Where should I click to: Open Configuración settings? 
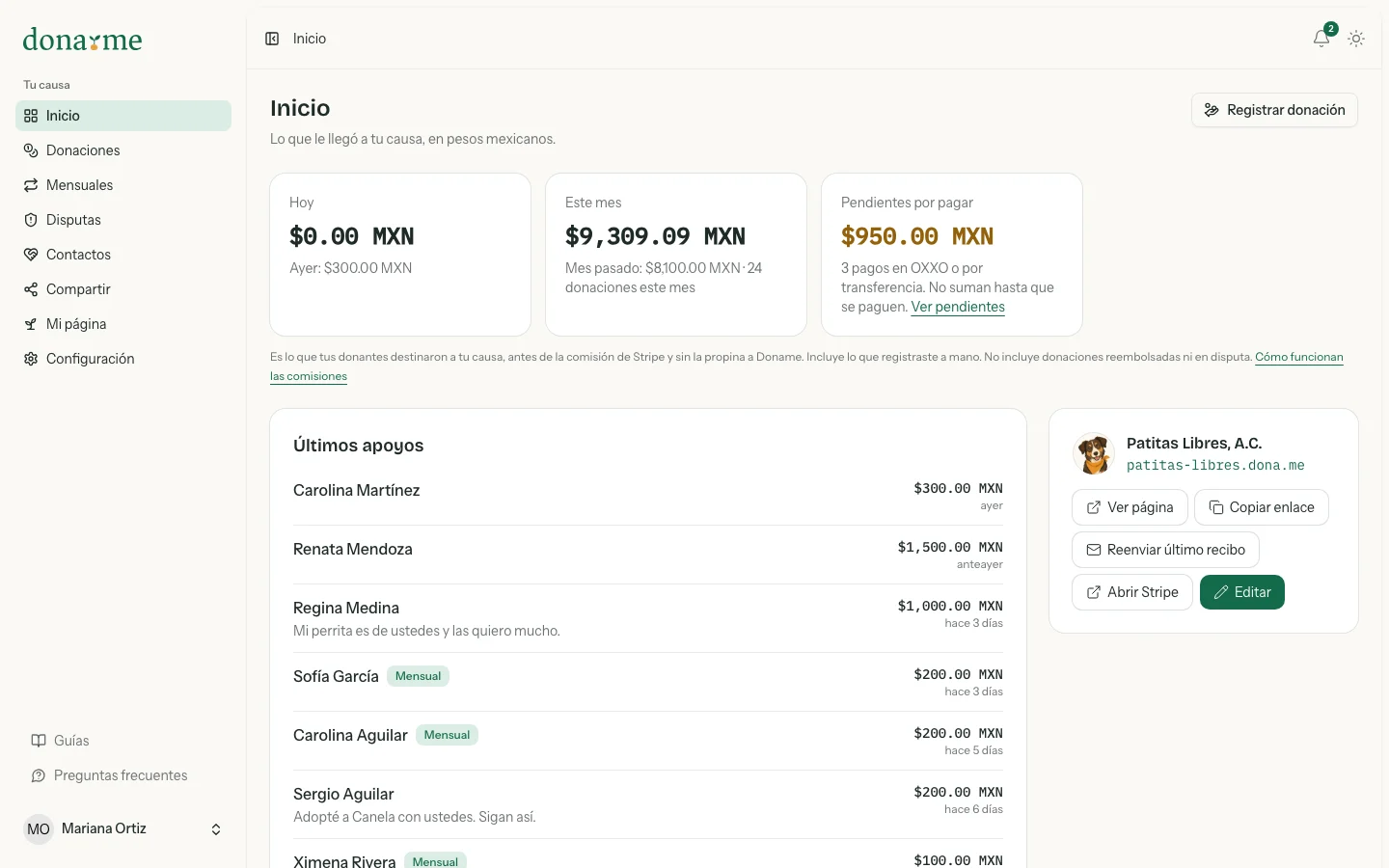point(123,359)
